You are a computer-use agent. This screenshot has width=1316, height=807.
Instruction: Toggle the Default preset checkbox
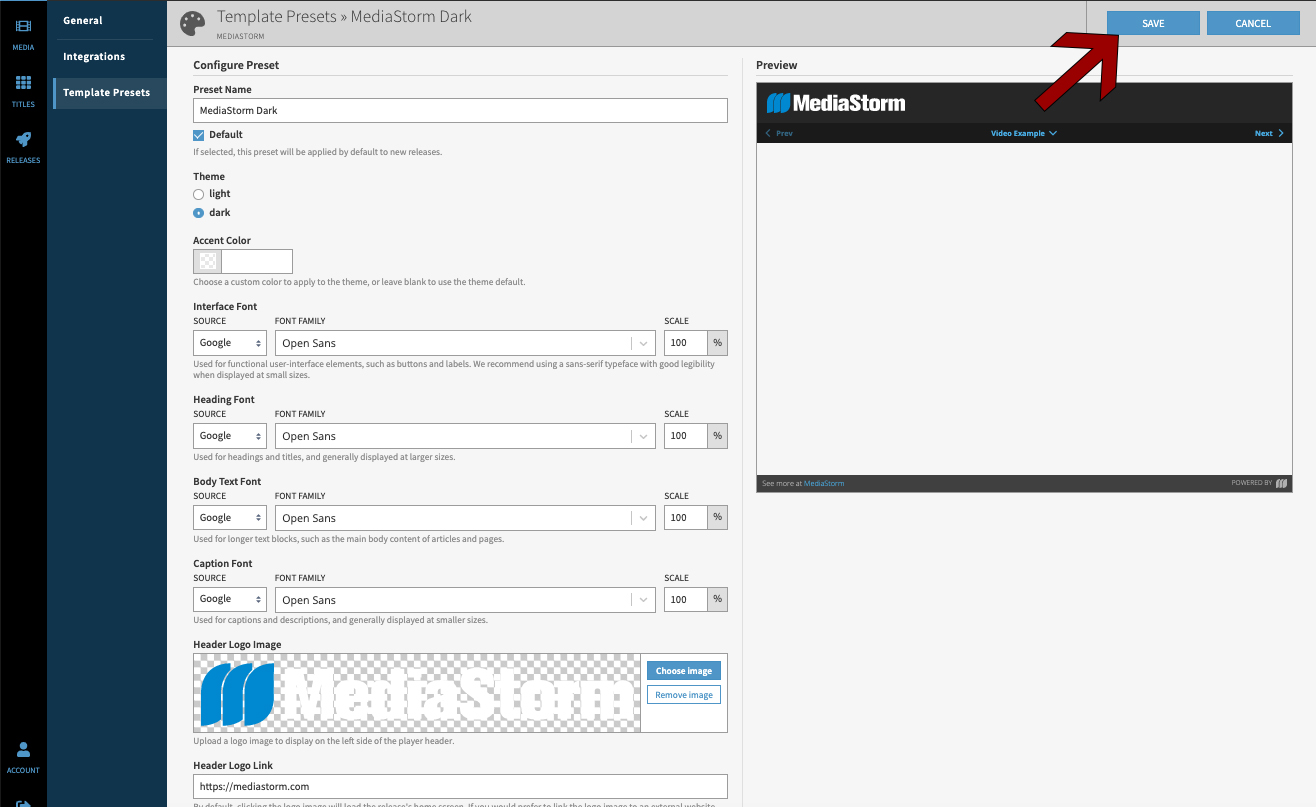[197, 134]
